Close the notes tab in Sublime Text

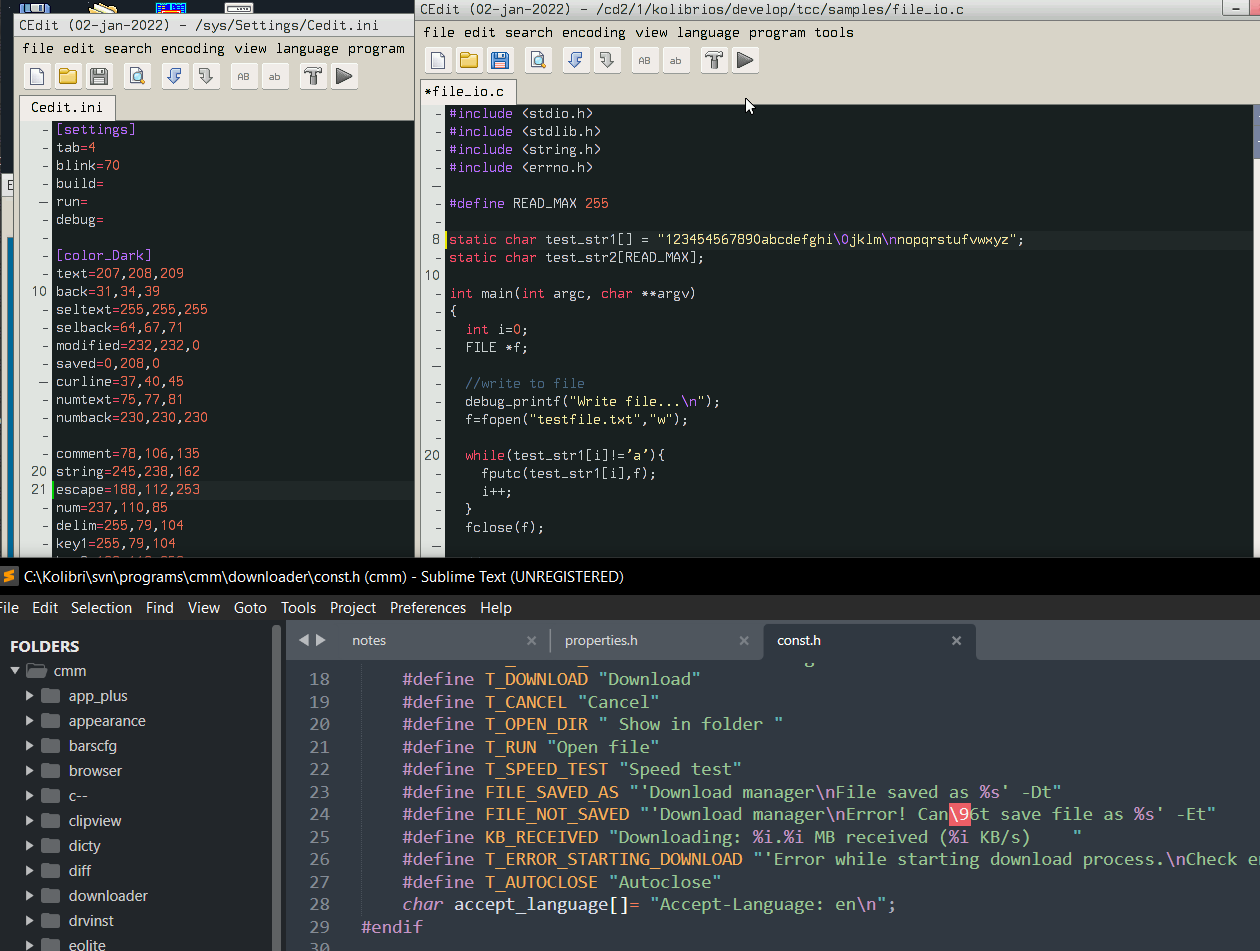(532, 640)
